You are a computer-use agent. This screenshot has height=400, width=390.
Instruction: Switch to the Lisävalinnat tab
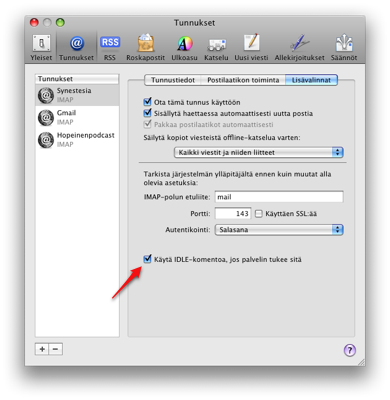point(311,80)
